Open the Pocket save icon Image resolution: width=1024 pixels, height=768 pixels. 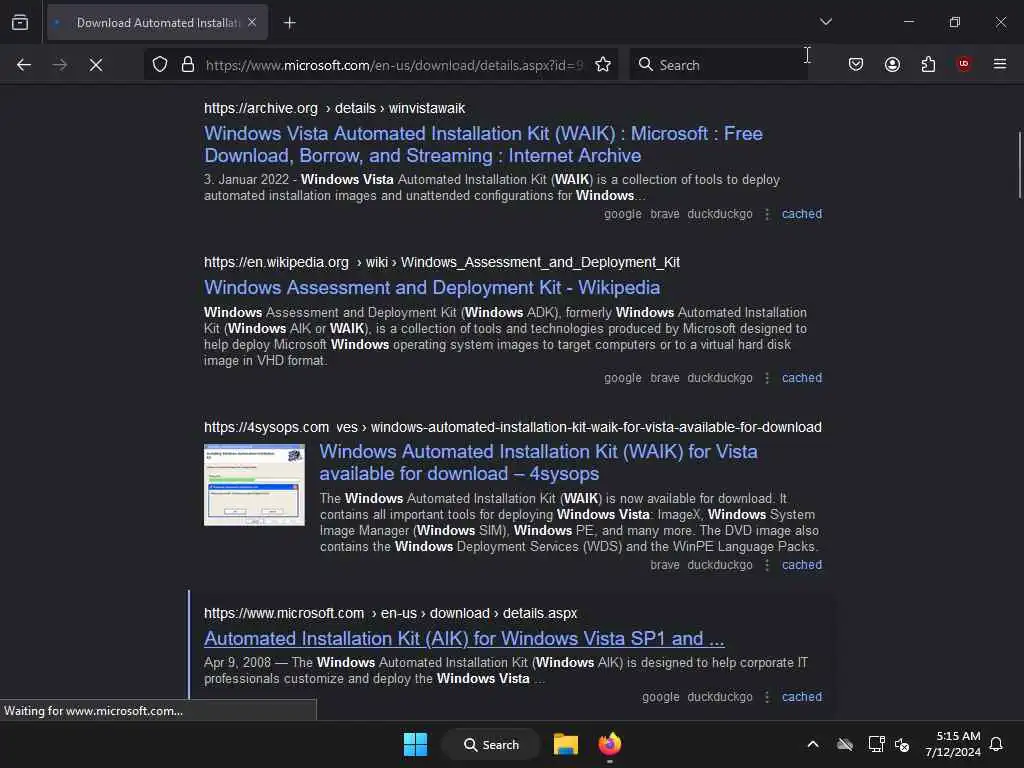[856, 64]
